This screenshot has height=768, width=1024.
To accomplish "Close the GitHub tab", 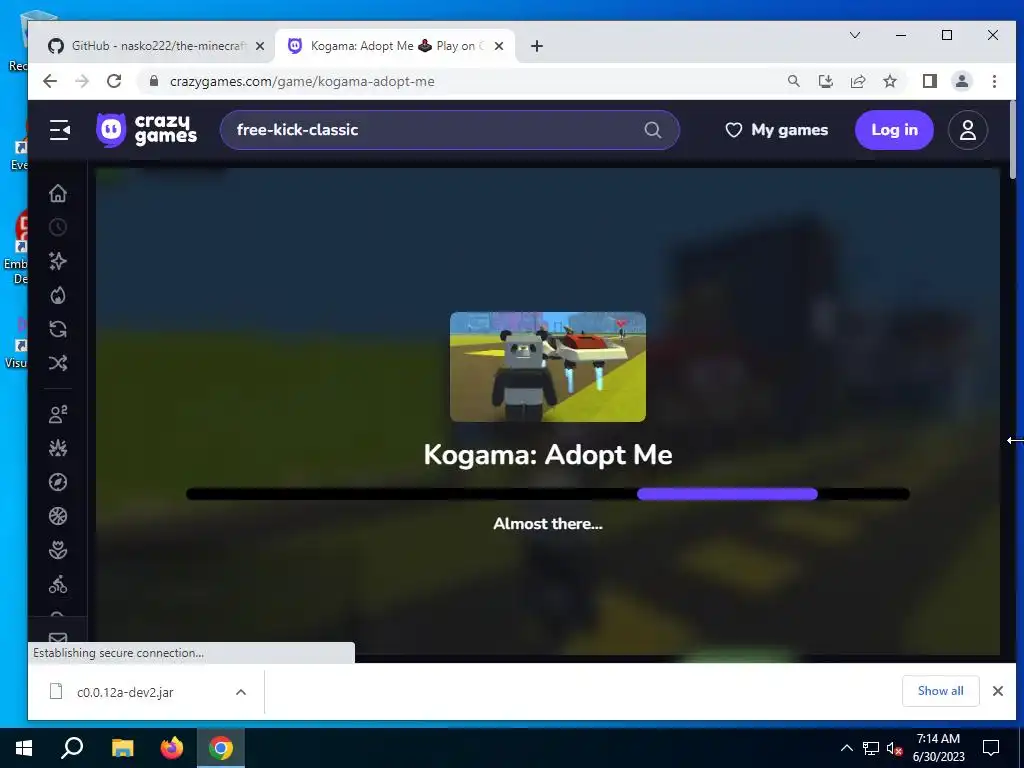I will point(260,46).
